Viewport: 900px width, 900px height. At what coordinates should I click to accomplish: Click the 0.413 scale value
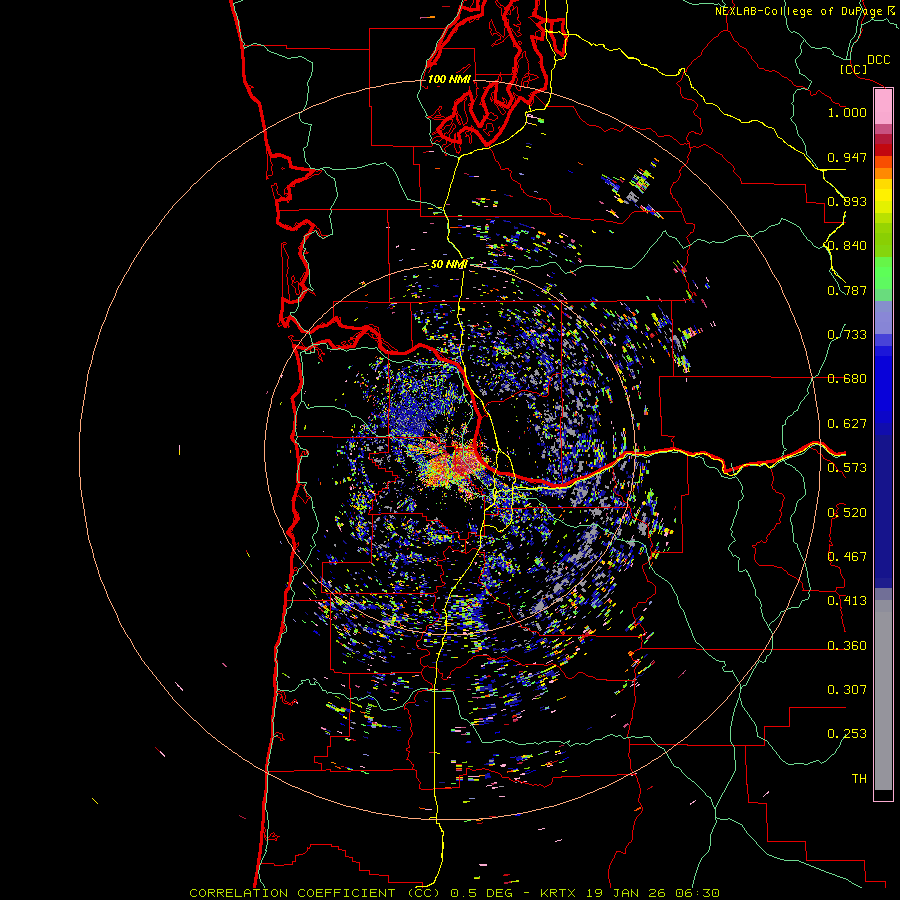[x=847, y=601]
